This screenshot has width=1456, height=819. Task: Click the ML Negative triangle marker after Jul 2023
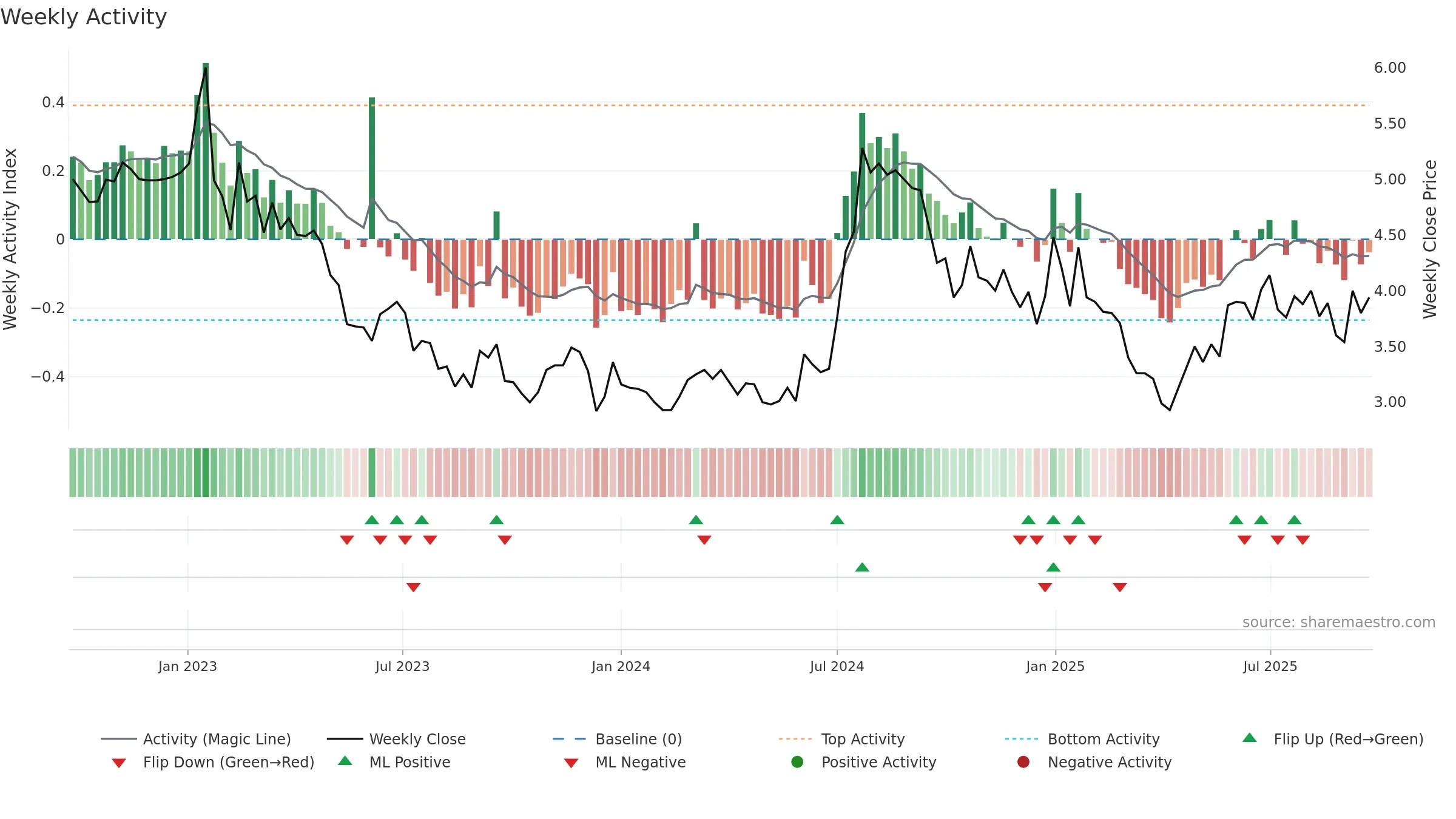pyautogui.click(x=414, y=587)
